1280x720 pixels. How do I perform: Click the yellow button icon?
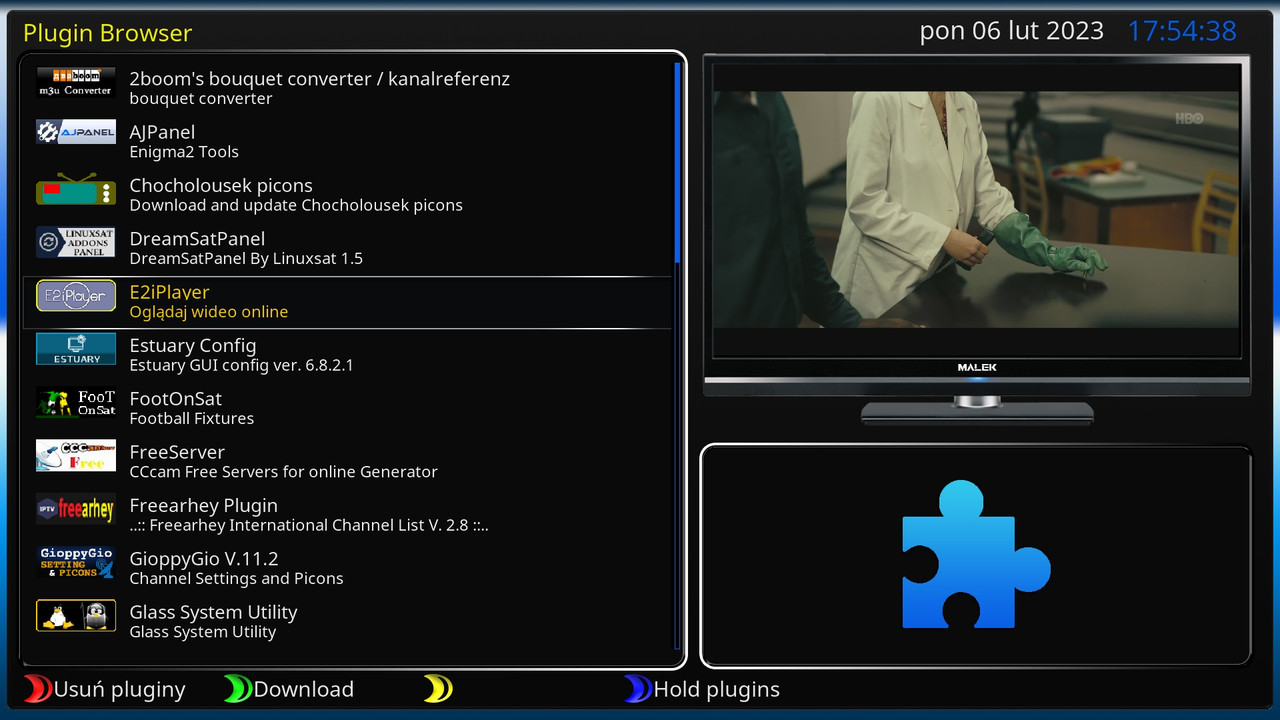(x=438, y=689)
